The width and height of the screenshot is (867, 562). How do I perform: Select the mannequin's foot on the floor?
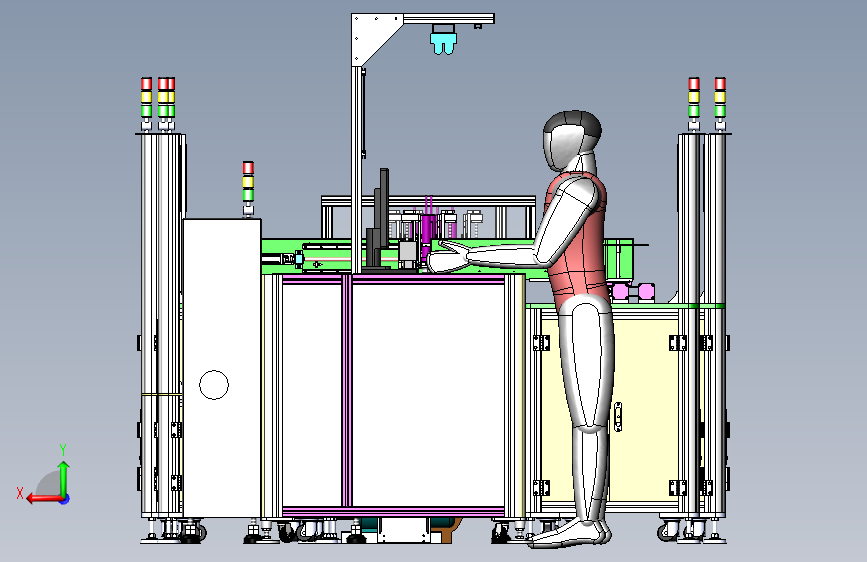click(570, 534)
